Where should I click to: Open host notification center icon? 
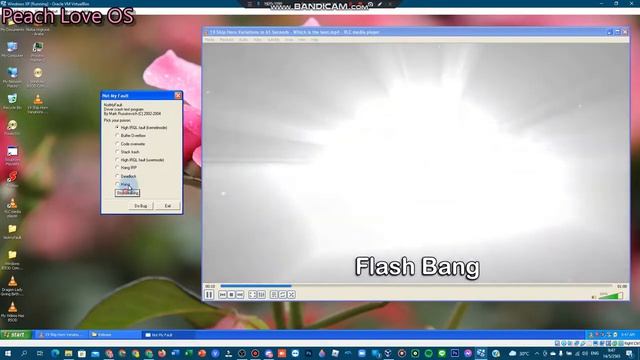[630, 353]
